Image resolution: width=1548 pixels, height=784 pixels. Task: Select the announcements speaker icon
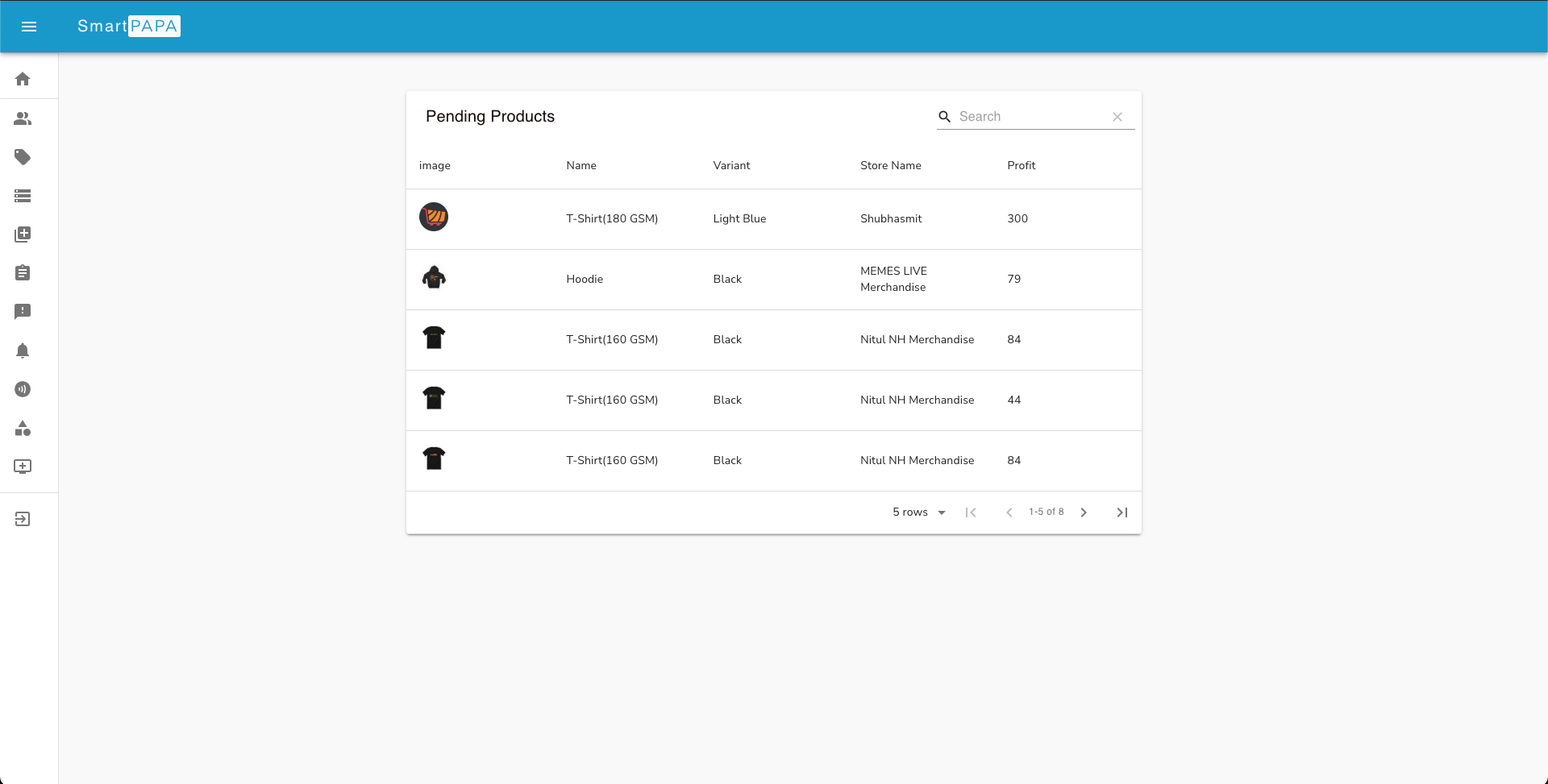coord(23,389)
